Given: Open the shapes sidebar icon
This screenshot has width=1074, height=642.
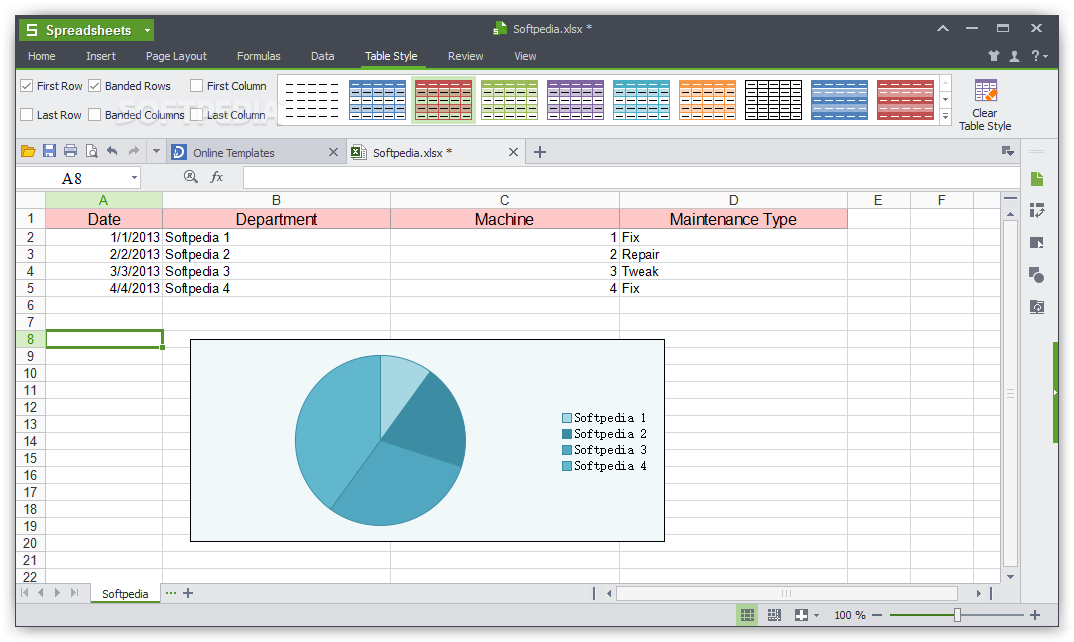Looking at the screenshot, I should pos(1037,275).
